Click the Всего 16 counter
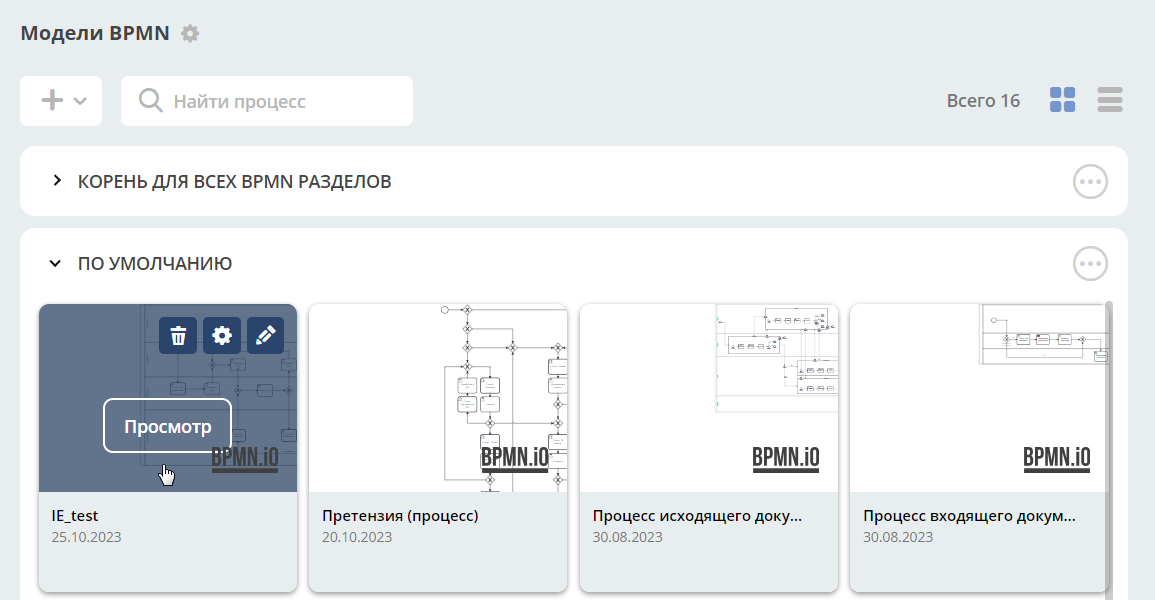This screenshot has width=1155, height=600. (983, 101)
